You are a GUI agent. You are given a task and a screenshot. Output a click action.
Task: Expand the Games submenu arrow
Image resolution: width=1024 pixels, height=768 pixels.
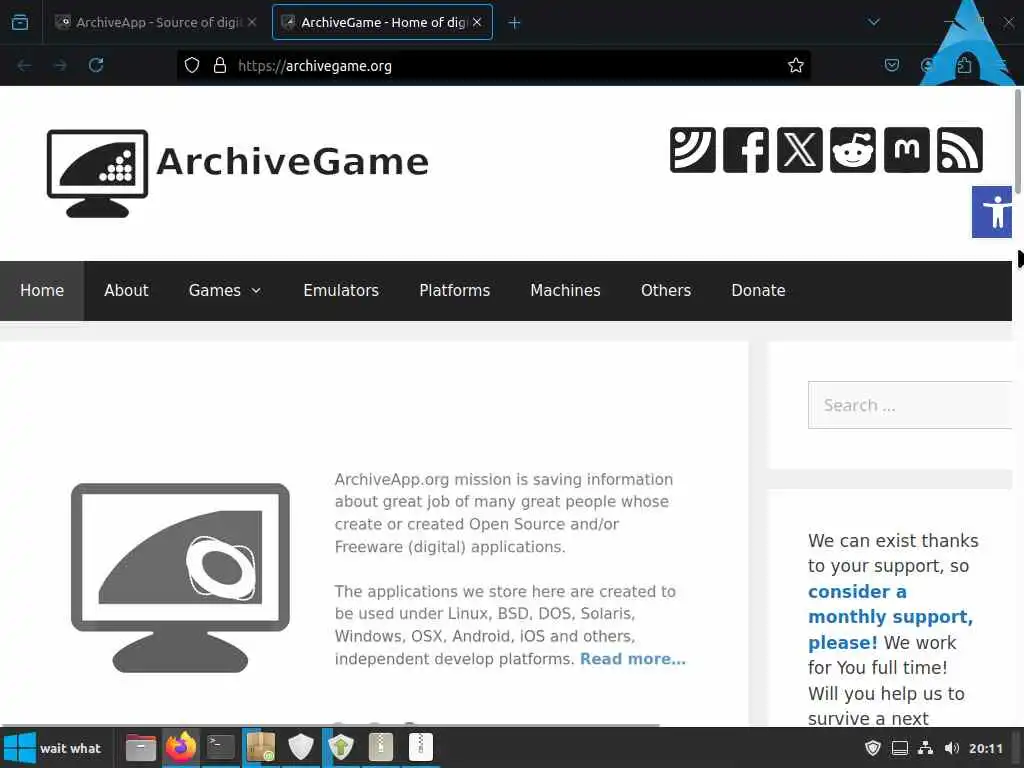pos(257,291)
